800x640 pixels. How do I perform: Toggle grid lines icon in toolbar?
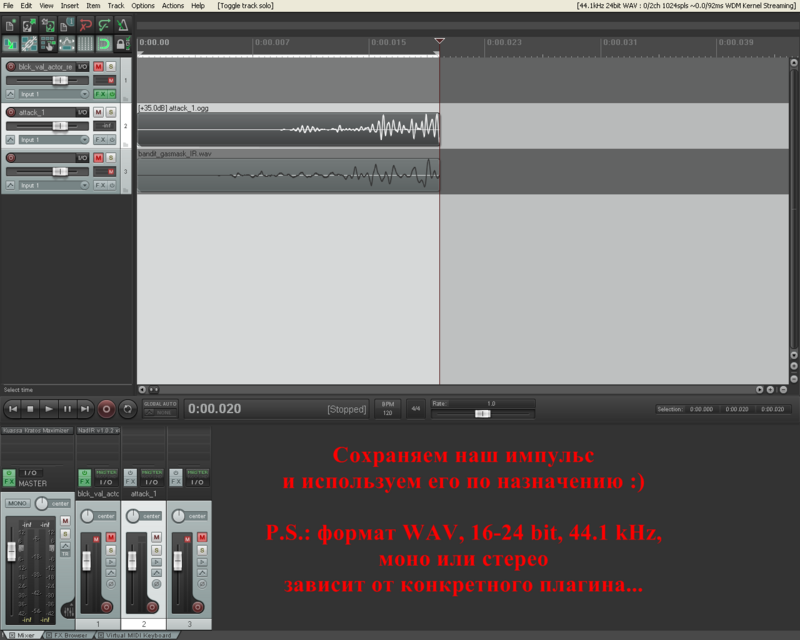[84, 44]
